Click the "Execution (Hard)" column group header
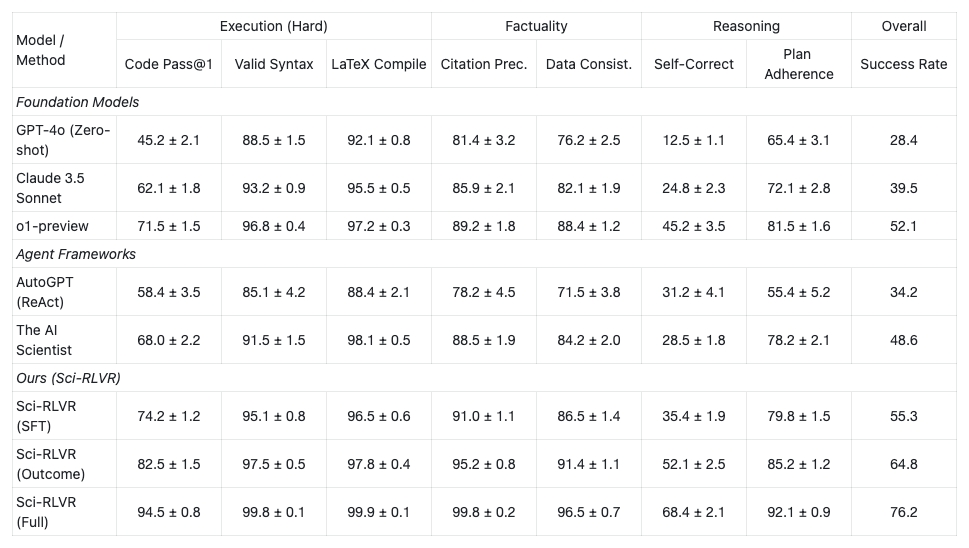 pyautogui.click(x=274, y=26)
